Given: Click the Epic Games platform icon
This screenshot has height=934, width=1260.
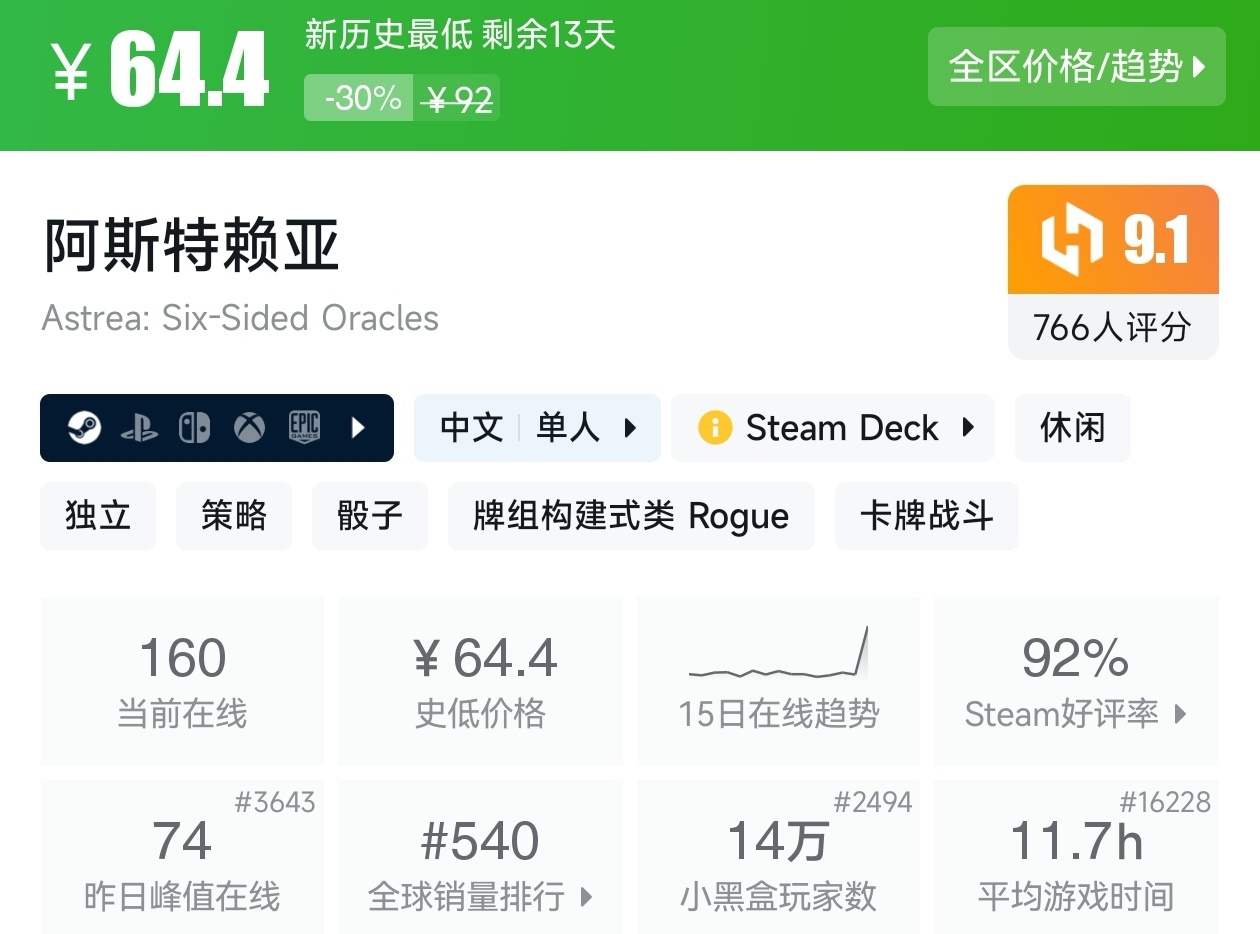Looking at the screenshot, I should (x=304, y=428).
